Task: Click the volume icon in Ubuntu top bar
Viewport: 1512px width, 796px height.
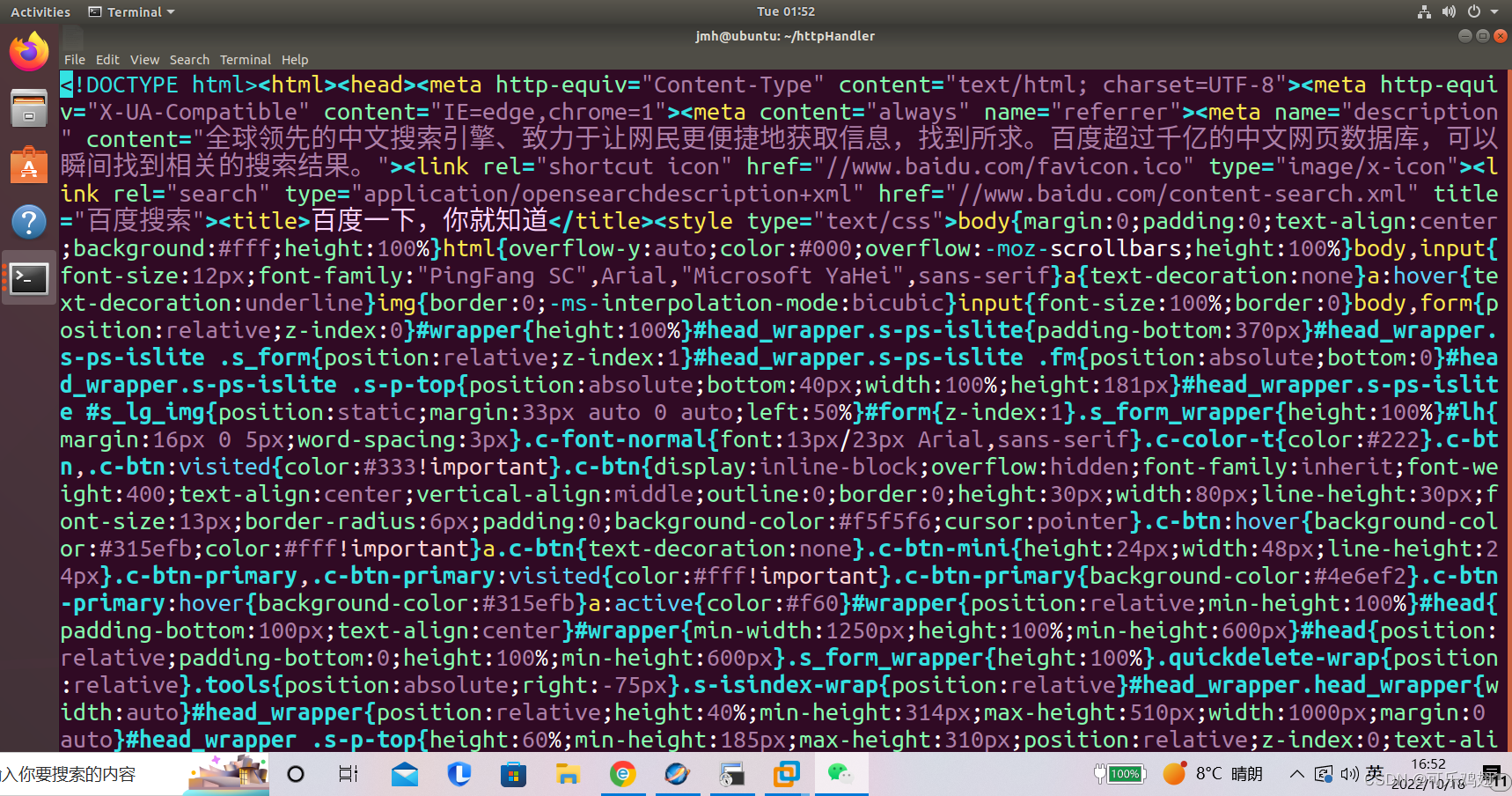Action: (x=1449, y=11)
